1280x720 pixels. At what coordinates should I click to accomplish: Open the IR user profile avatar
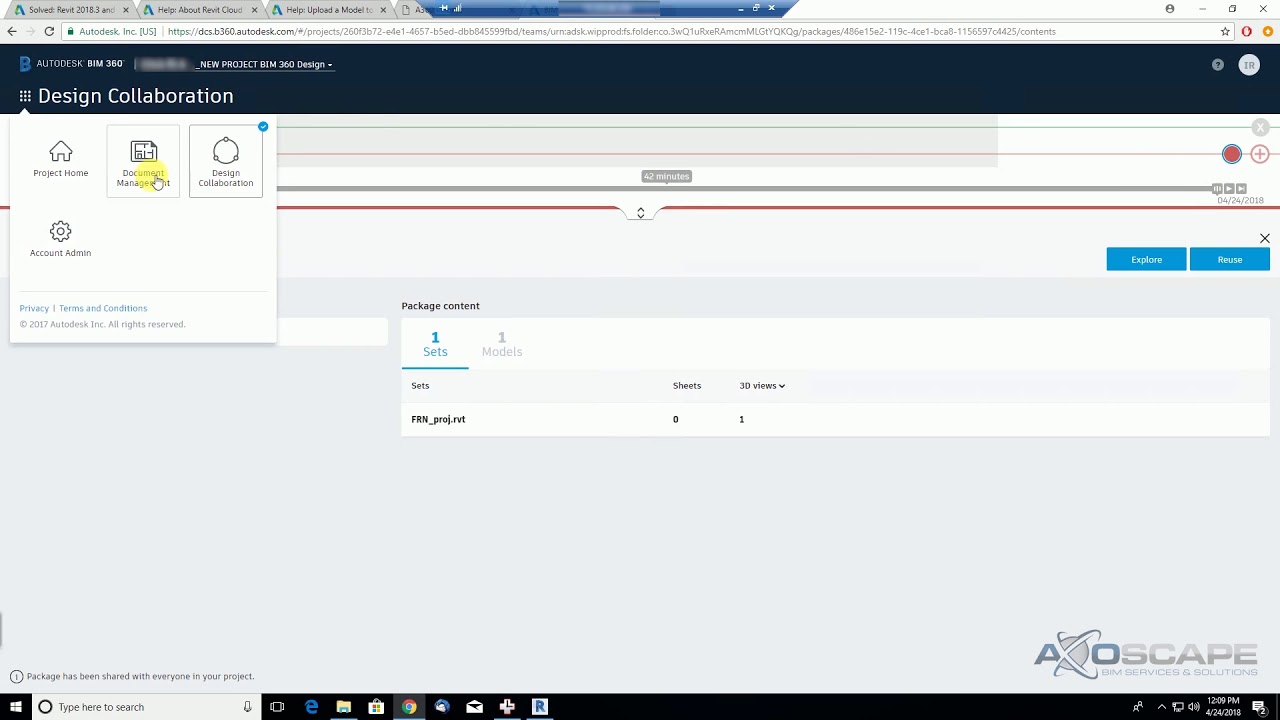(x=1249, y=65)
